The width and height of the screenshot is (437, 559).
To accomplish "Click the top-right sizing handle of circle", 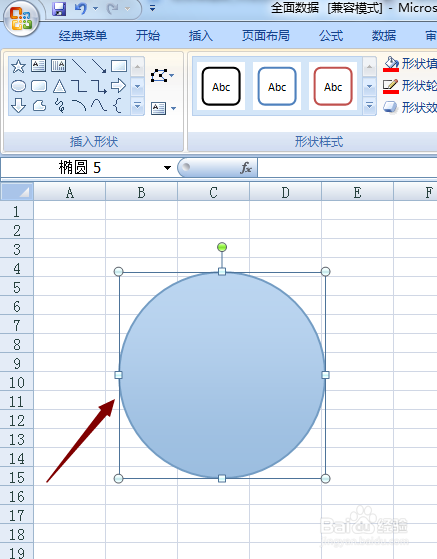I will 325,272.
